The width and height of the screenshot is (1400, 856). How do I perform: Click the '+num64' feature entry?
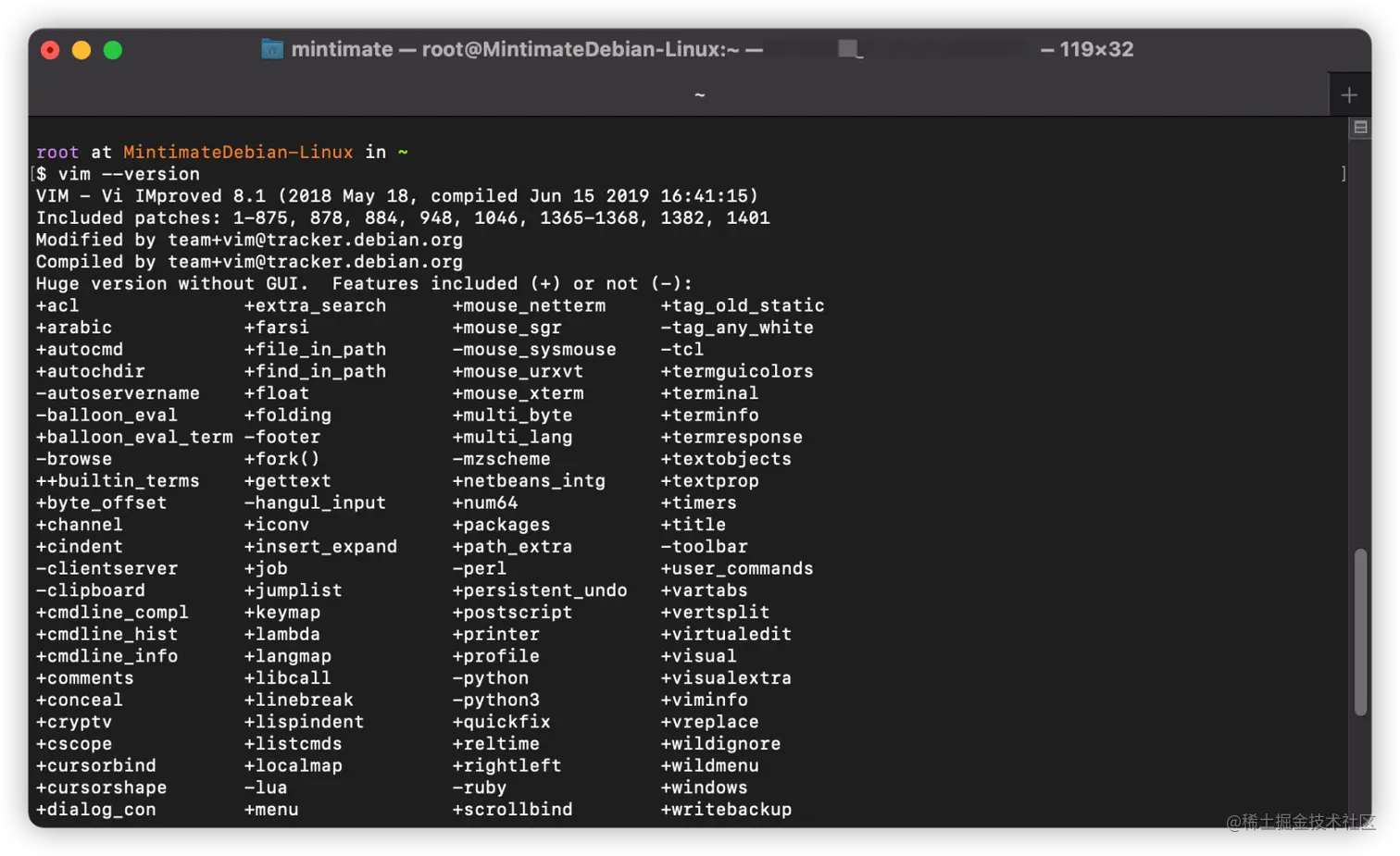click(x=485, y=502)
